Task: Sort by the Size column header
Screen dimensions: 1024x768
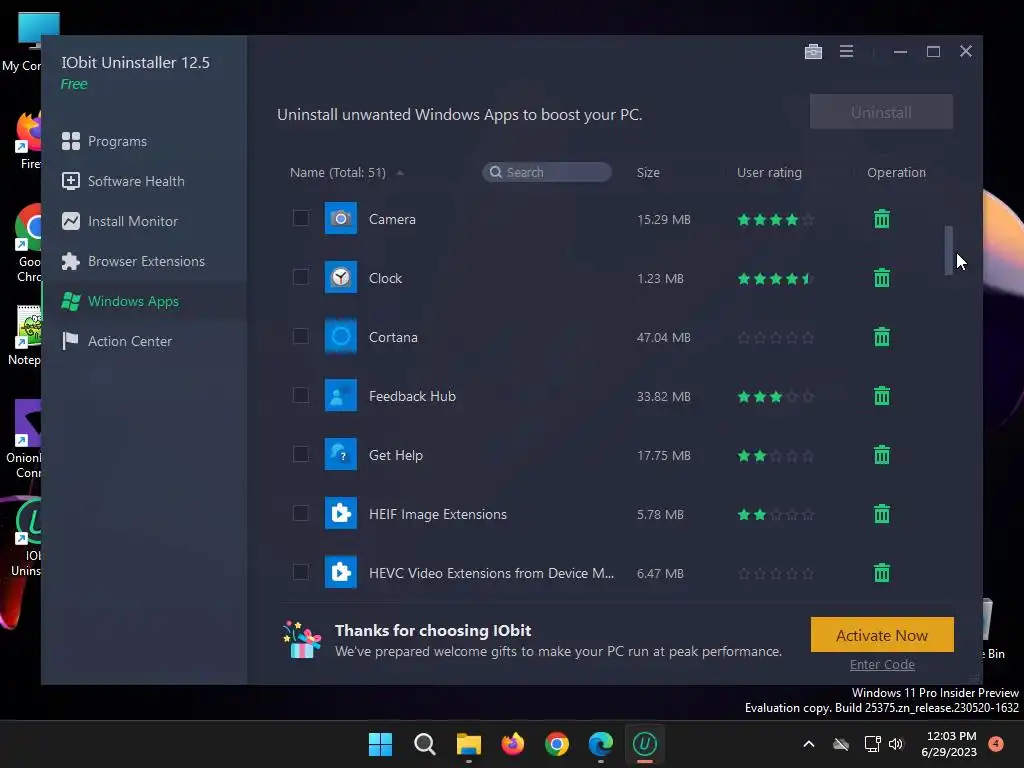Action: (648, 172)
